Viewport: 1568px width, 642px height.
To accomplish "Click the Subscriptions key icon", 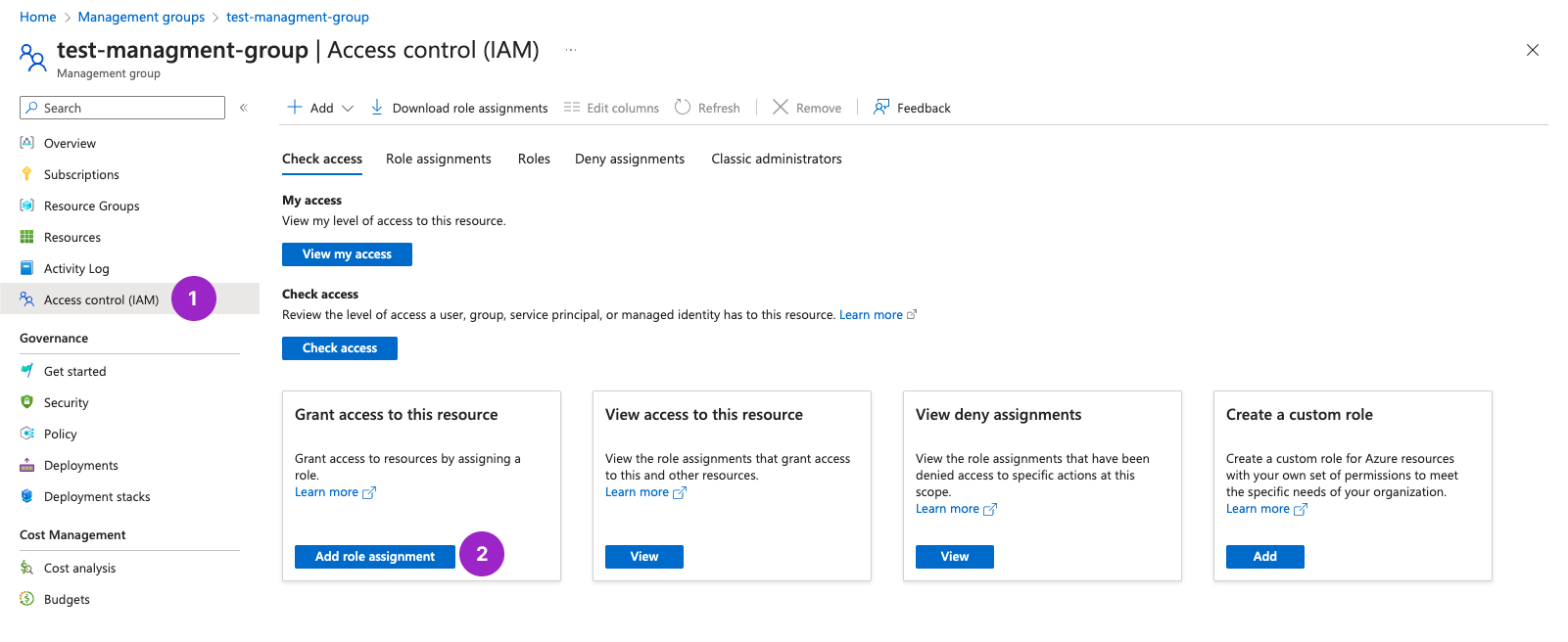I will click(27, 174).
